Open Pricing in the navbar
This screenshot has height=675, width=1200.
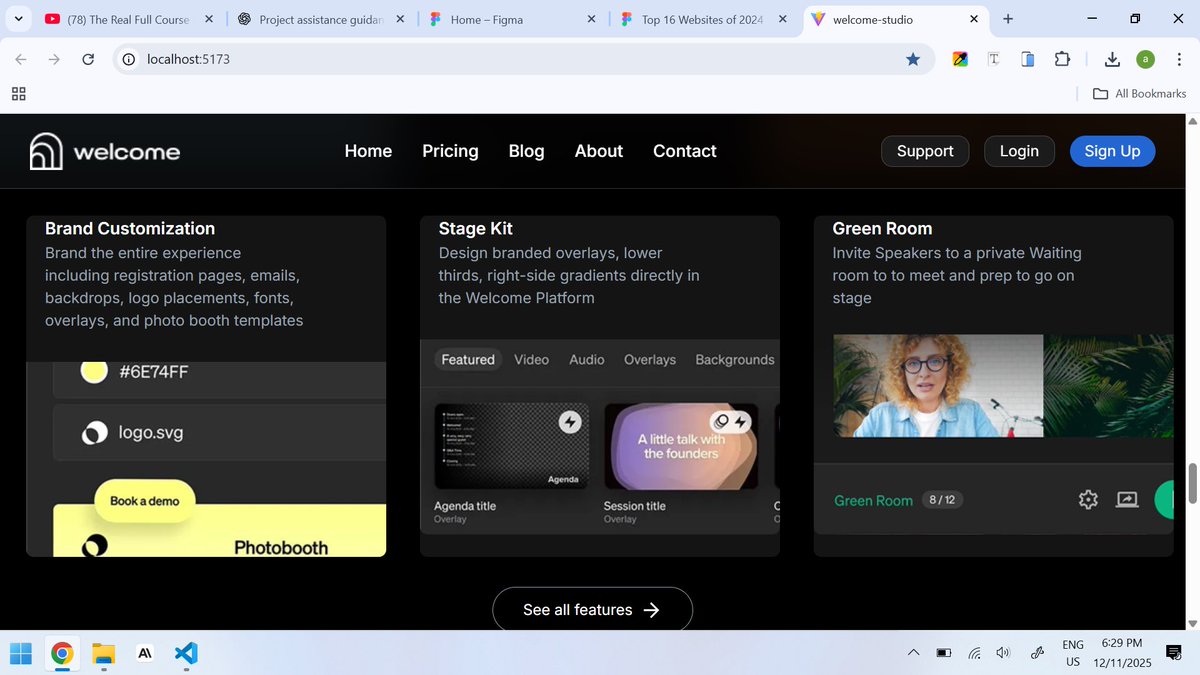(450, 151)
